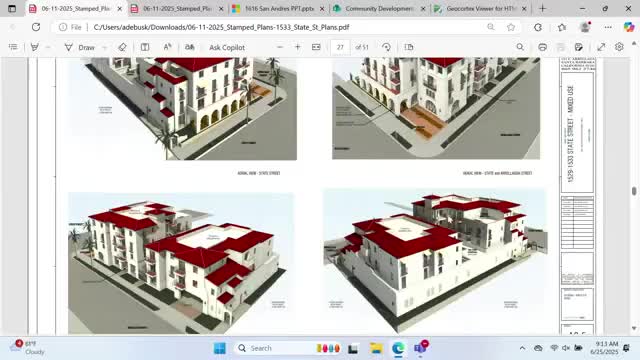Open File Explorer from taskbar
This screenshot has height=360, width=640.
coord(376,348)
